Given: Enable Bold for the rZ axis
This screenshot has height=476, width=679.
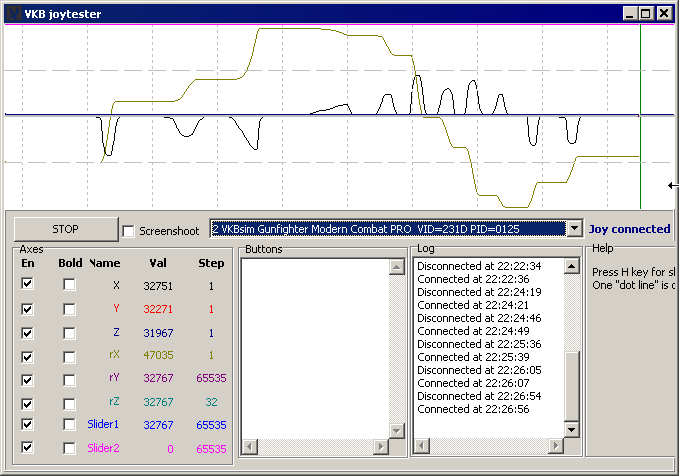Looking at the screenshot, I should [69, 404].
